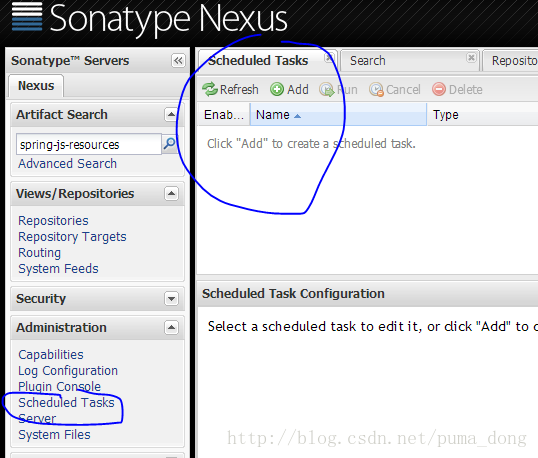Click the artifact search magnifier icon
Viewport: 538px width, 458px height.
169,144
